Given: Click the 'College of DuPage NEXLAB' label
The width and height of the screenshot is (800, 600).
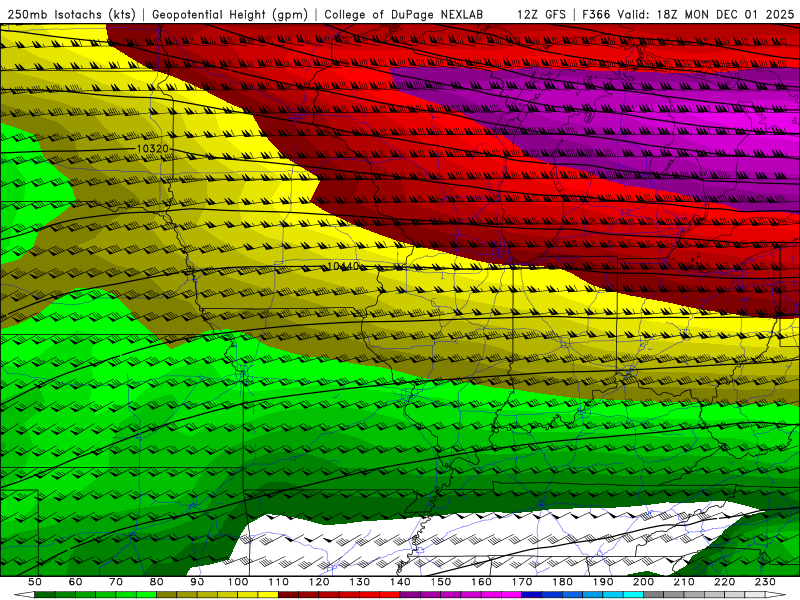Looking at the screenshot, I should click(x=404, y=14).
